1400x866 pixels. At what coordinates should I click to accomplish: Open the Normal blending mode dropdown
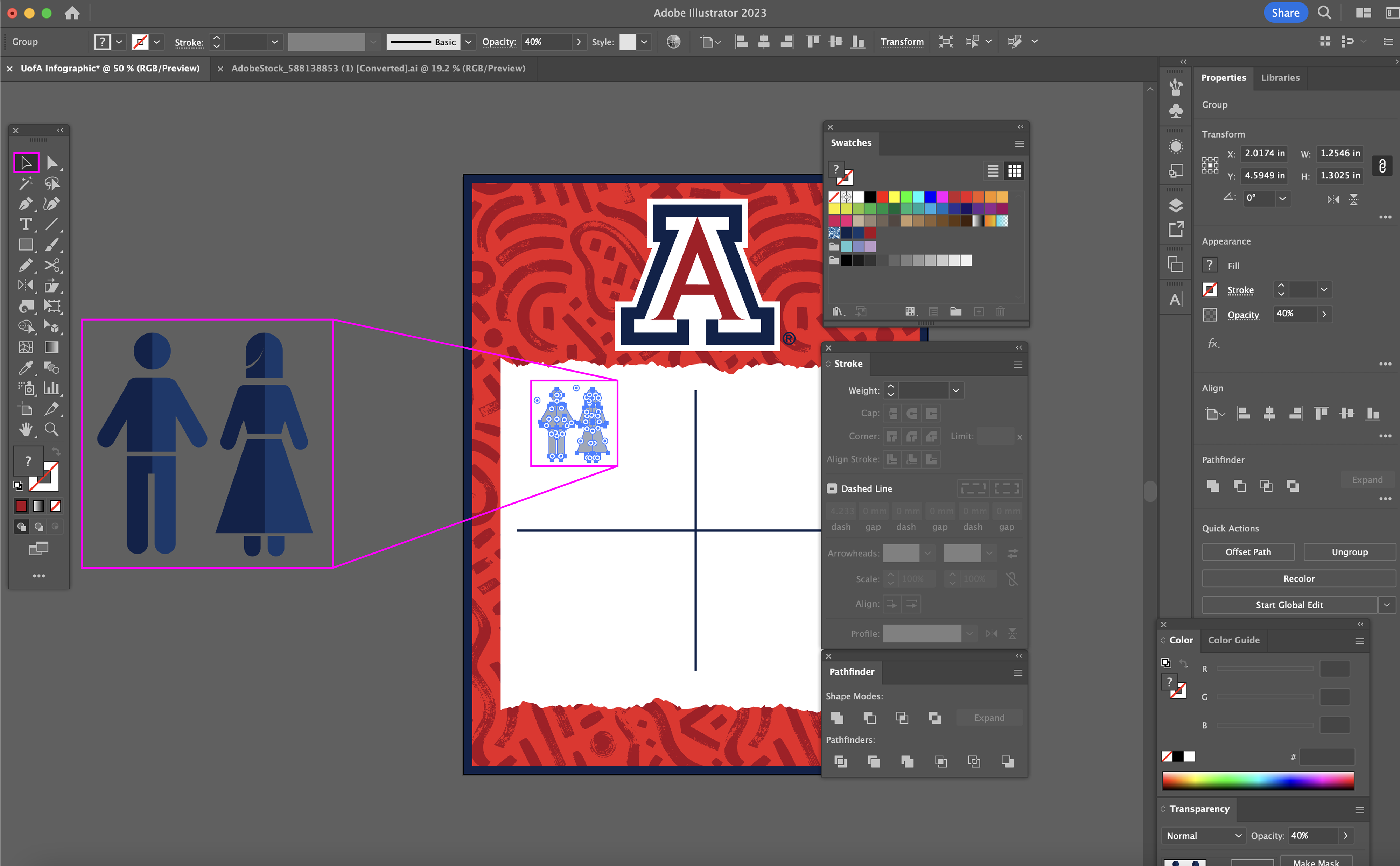click(x=1203, y=836)
